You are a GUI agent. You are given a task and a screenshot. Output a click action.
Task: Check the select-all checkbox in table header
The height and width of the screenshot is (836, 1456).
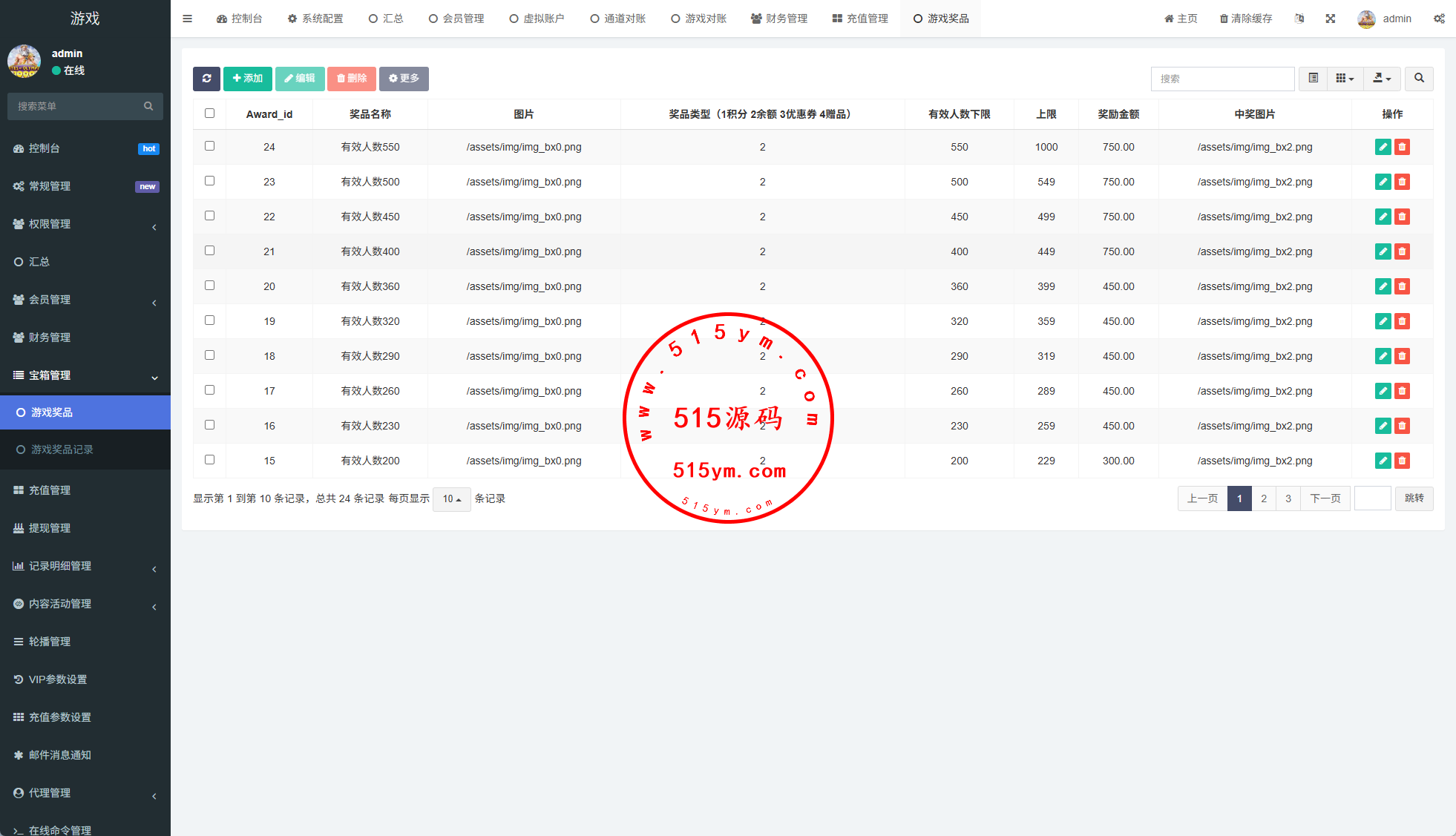[x=209, y=113]
